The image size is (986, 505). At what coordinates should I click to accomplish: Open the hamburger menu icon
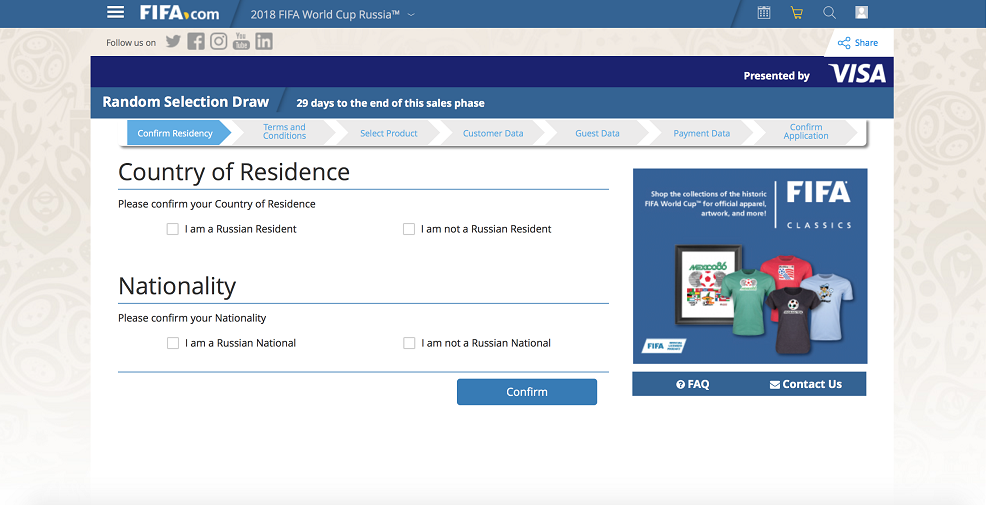[115, 13]
